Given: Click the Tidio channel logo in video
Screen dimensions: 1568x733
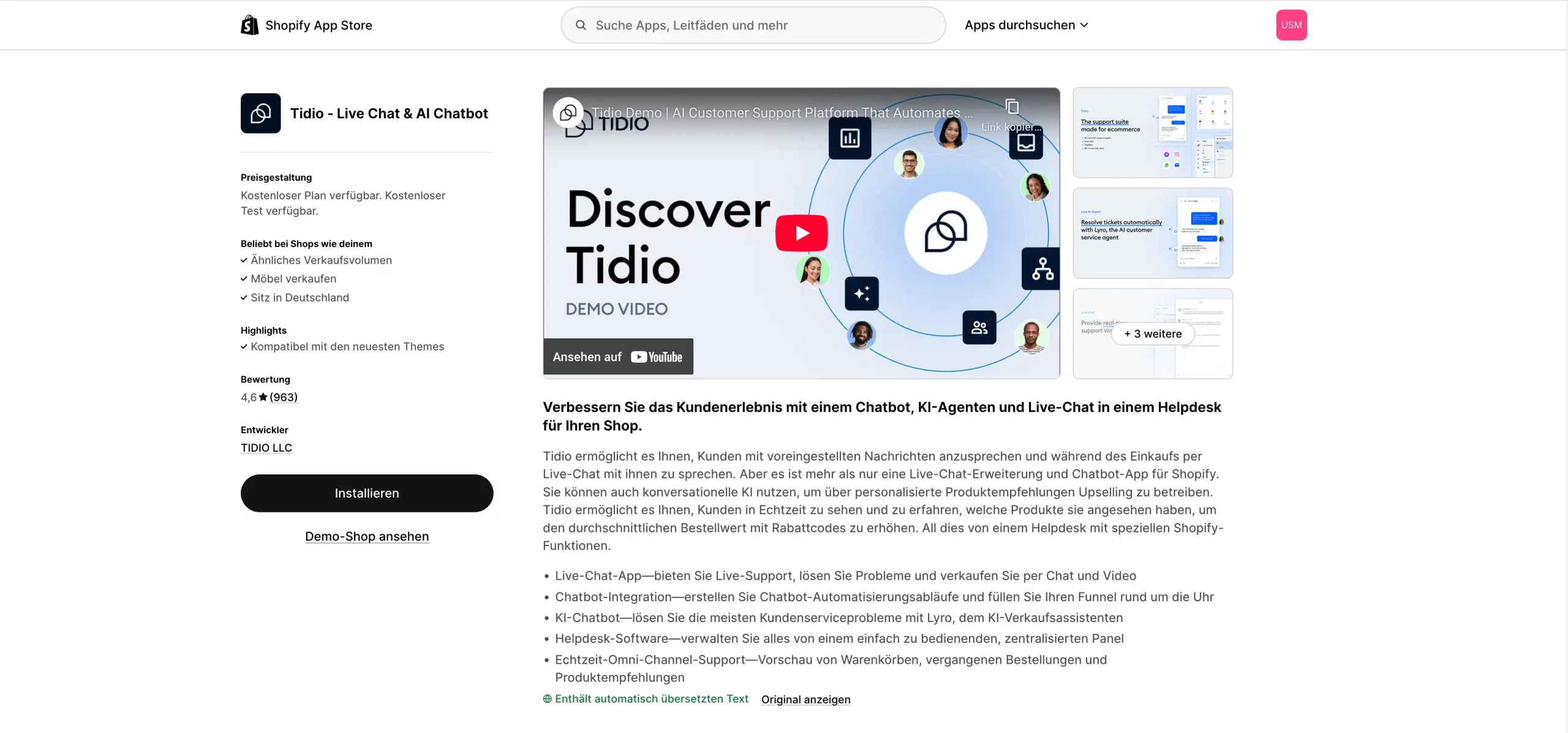Looking at the screenshot, I should point(568,112).
